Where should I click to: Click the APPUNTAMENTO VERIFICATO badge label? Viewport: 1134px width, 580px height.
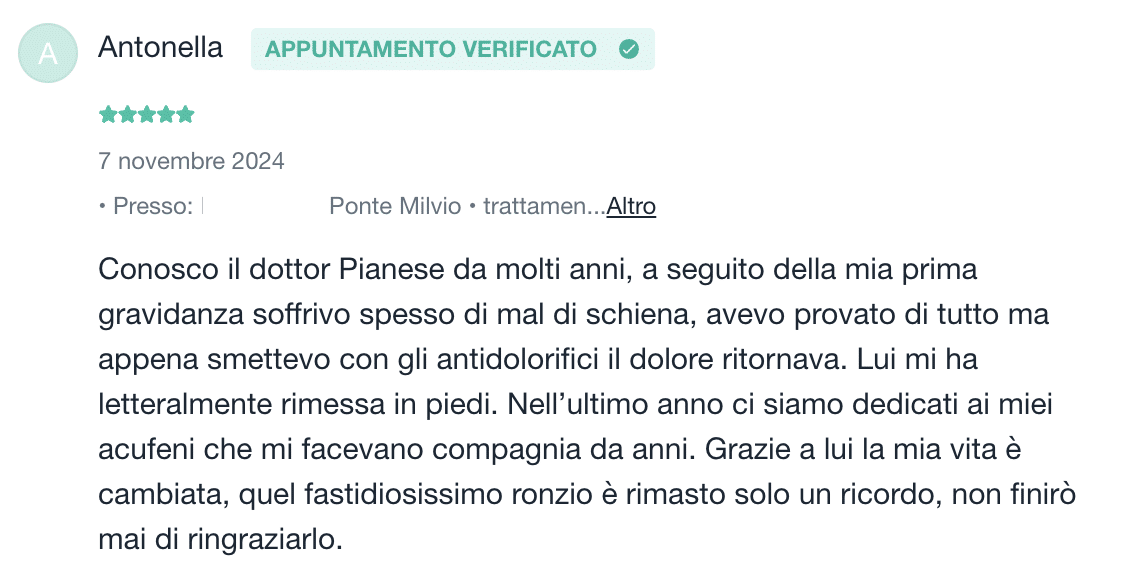(x=430, y=49)
